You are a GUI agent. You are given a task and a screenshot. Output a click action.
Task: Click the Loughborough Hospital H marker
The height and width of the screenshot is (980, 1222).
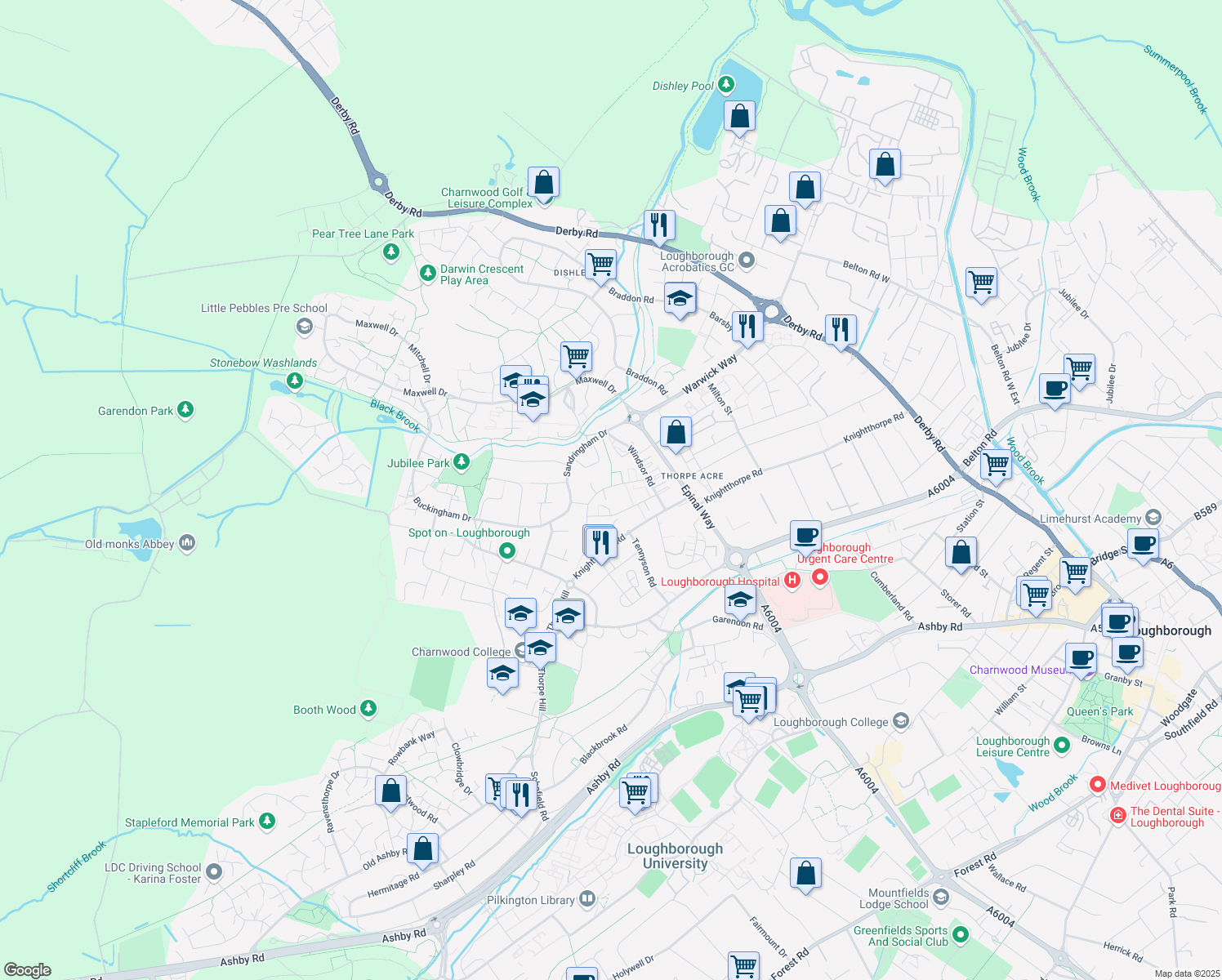792,581
